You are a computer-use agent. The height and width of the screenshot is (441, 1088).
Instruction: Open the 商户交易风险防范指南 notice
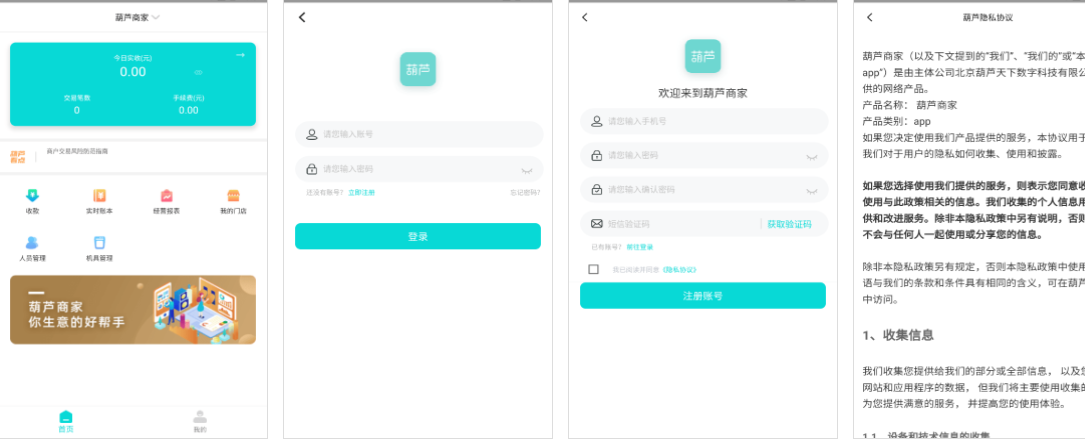(77, 151)
